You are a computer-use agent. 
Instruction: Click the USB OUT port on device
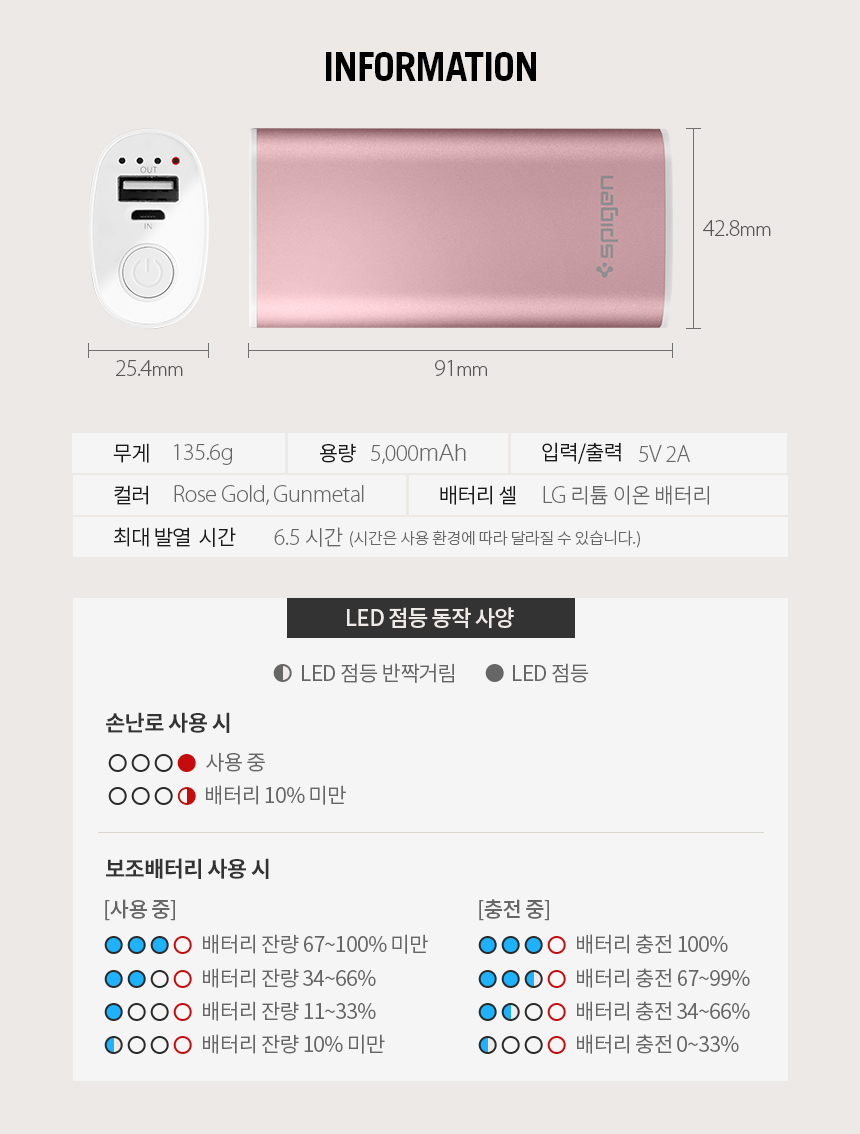[x=148, y=189]
